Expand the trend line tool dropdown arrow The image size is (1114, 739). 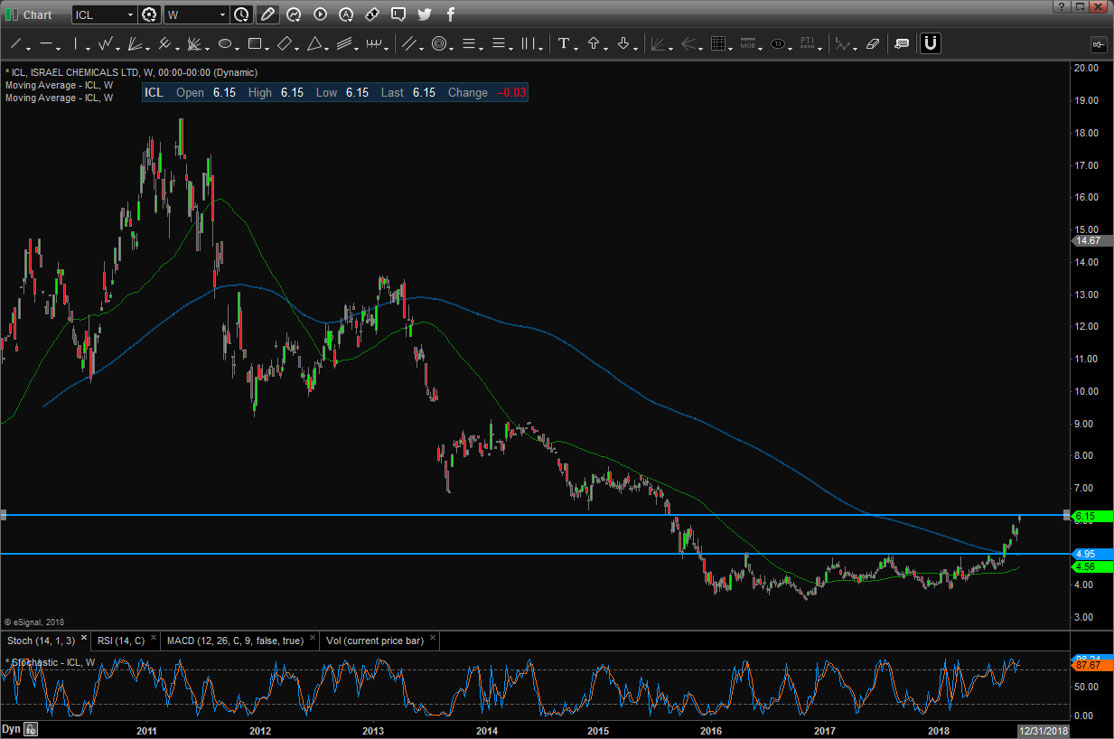click(x=28, y=48)
